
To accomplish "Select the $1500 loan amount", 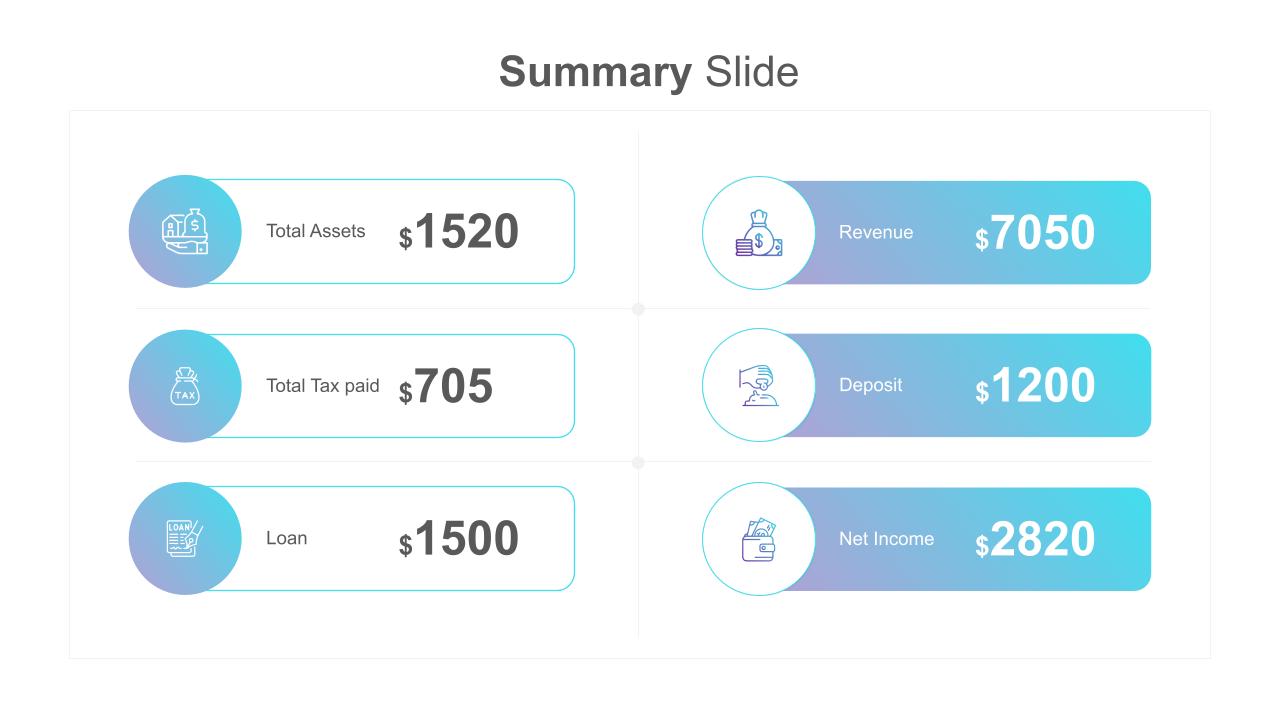I will click(x=459, y=539).
